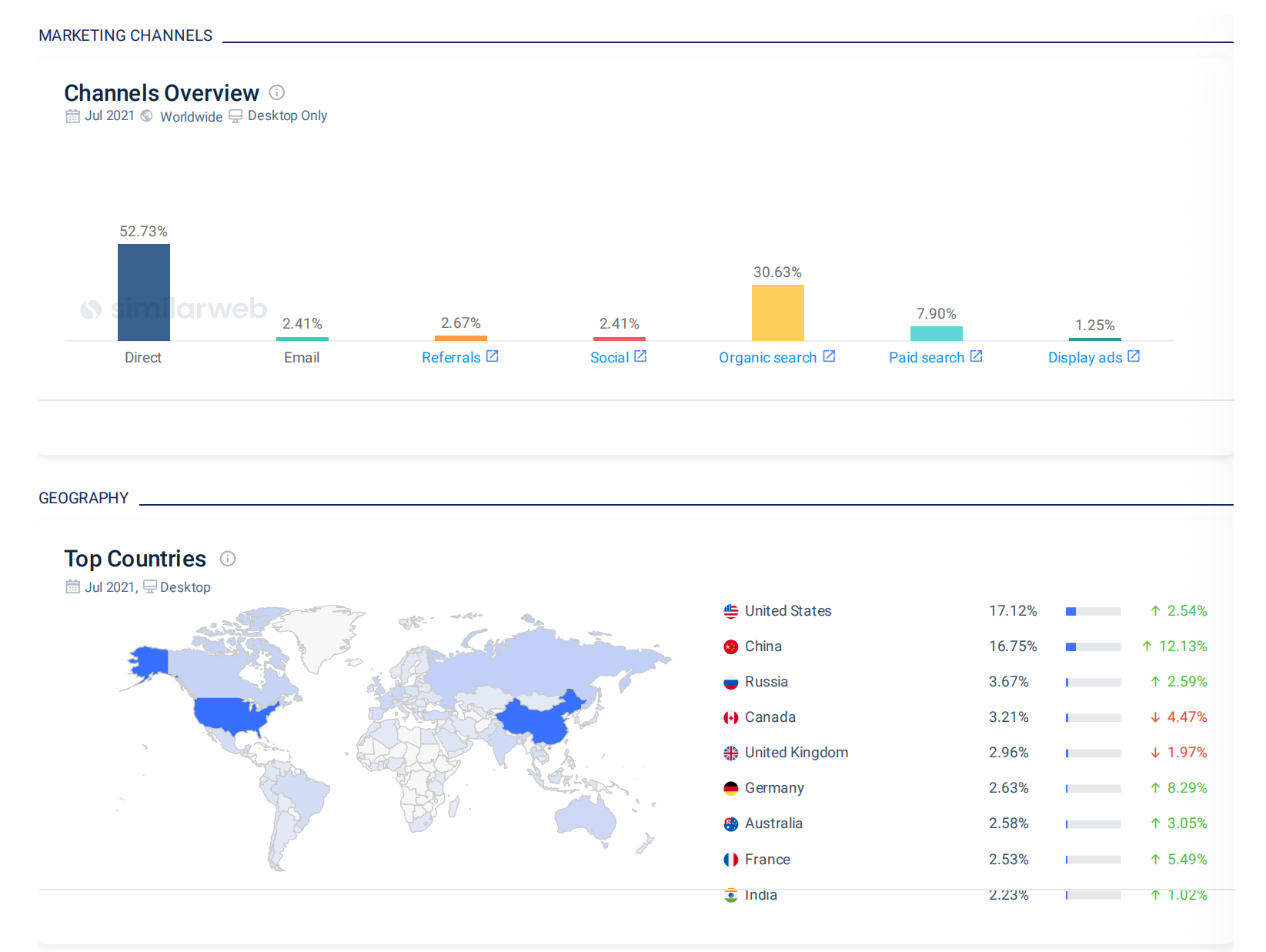Open the Organic search external link icon
The height and width of the screenshot is (952, 1266).
tap(829, 356)
